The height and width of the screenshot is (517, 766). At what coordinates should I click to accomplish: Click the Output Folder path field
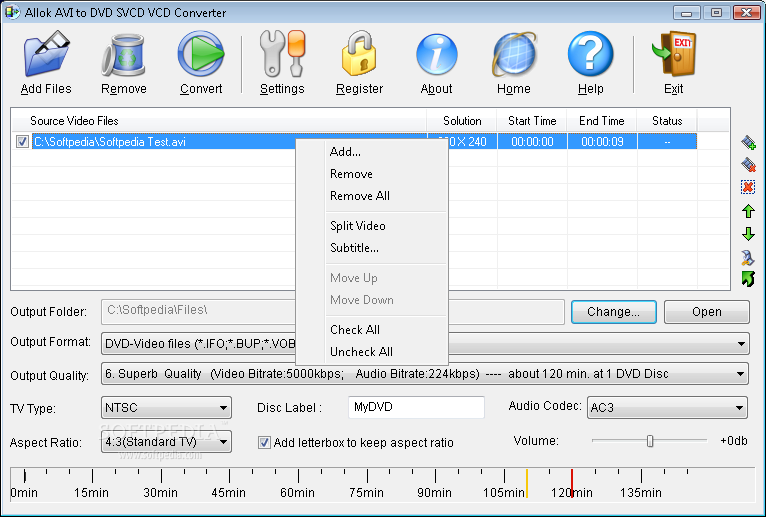333,312
